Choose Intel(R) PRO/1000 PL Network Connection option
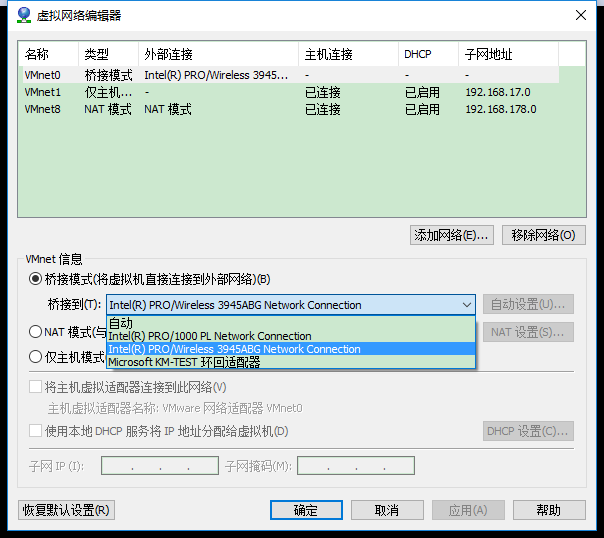The height and width of the screenshot is (538, 604). tap(291, 336)
